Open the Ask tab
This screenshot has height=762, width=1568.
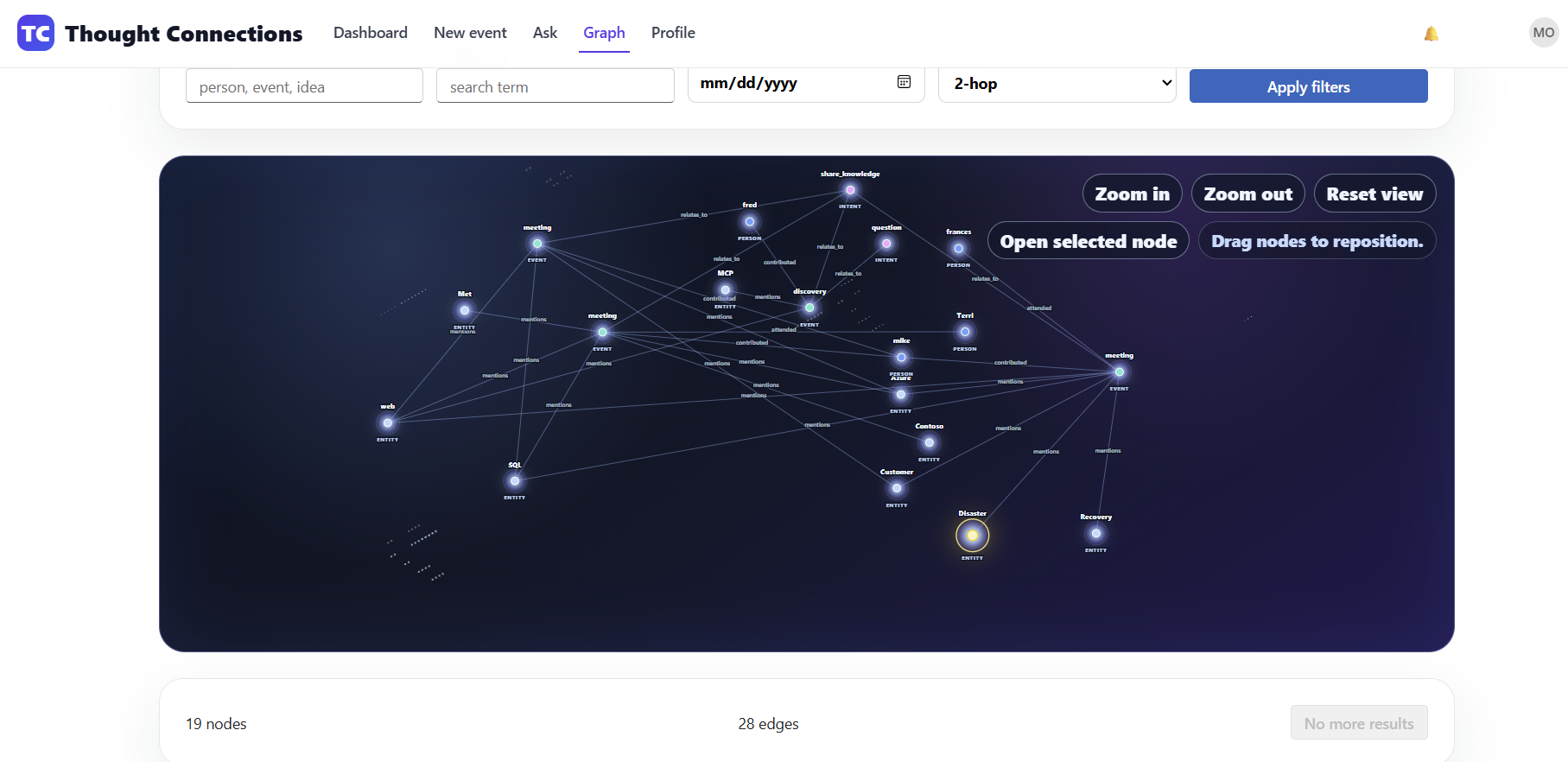[x=545, y=33]
